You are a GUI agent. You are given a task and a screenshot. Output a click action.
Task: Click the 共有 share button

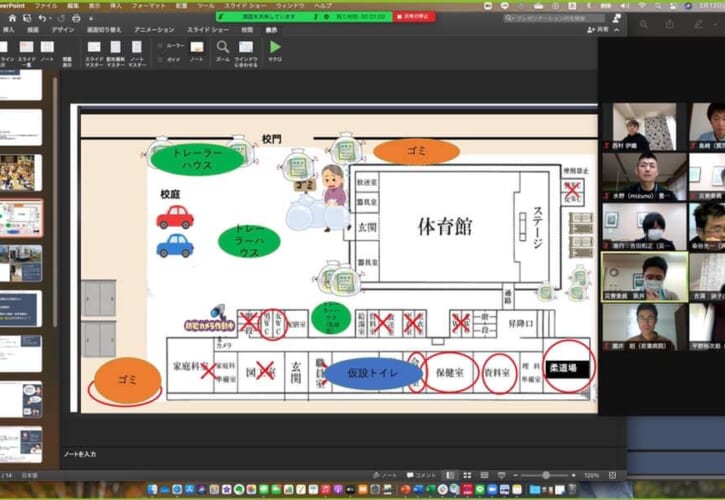pyautogui.click(x=598, y=30)
